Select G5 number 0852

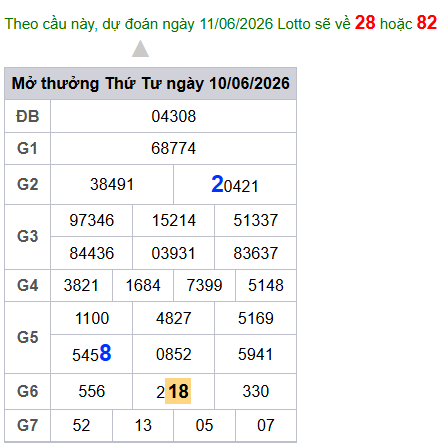click(x=174, y=354)
